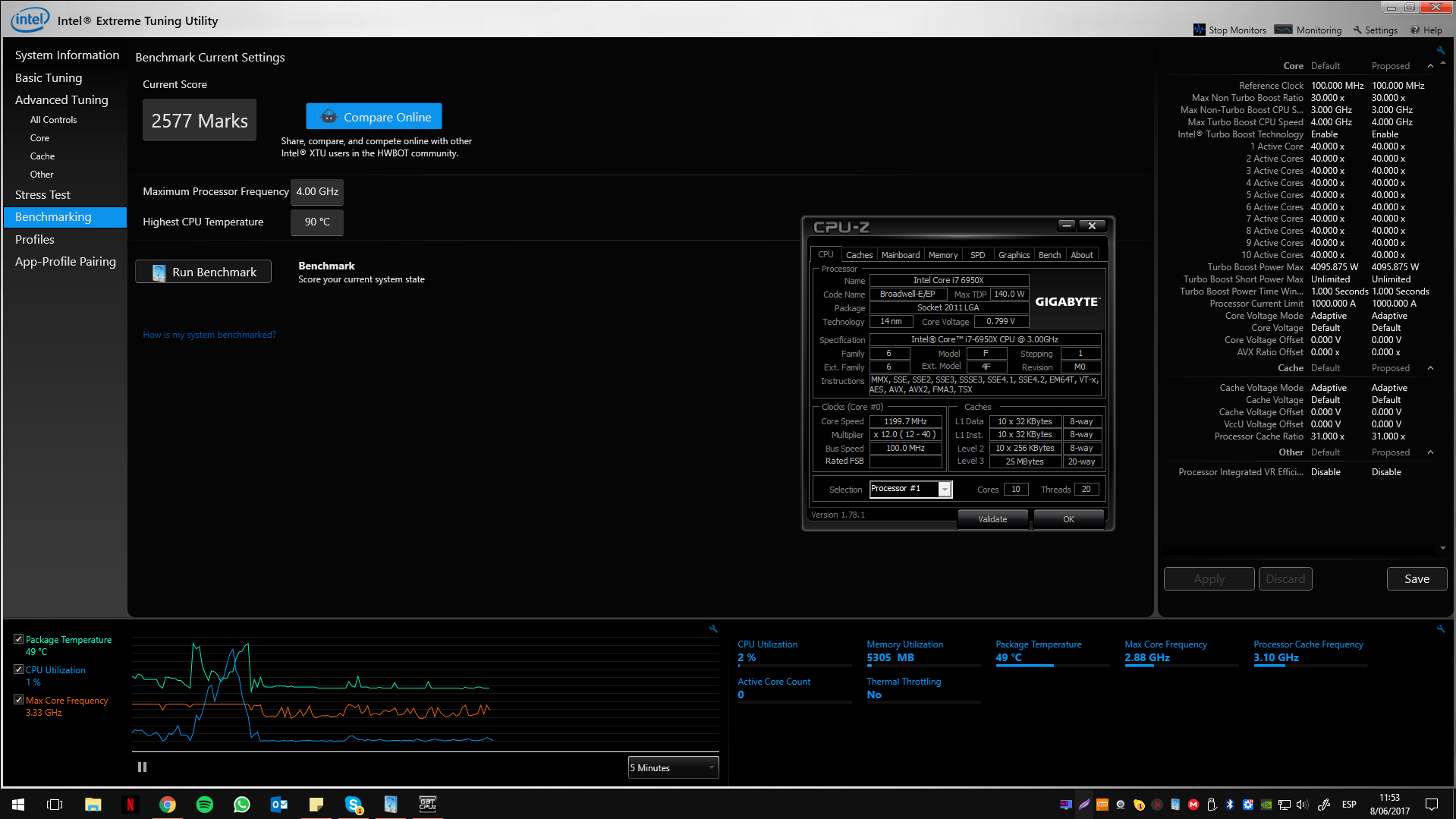1456x819 pixels.
Task: Open the Monitoring view from top bar
Action: (1308, 30)
